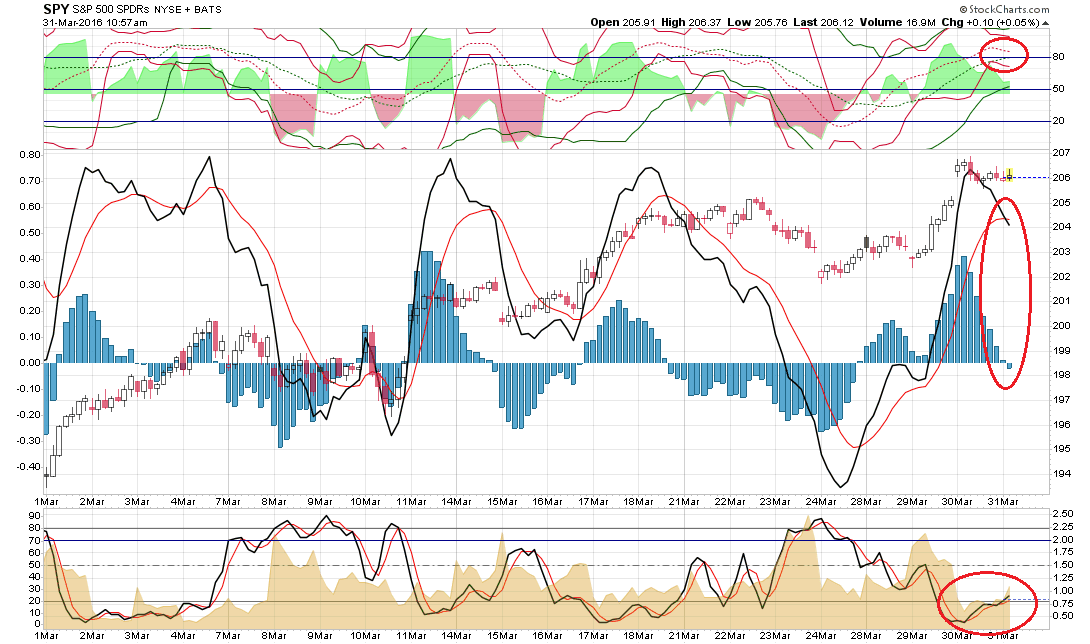Click the 0.10 MACD axis label
This screenshot has height=644, width=1090.
coord(31,337)
